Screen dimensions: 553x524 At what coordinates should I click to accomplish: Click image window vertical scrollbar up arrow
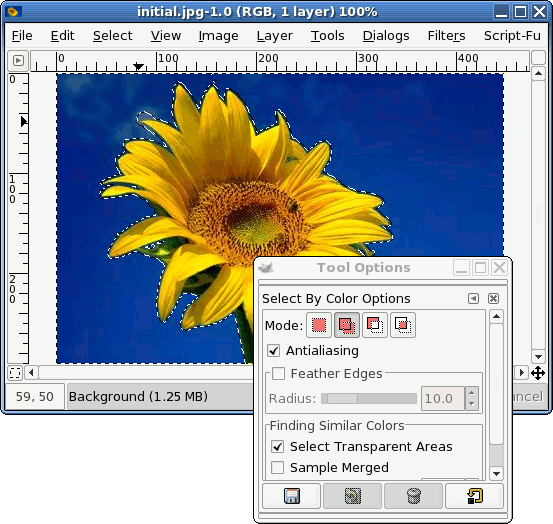point(538,74)
